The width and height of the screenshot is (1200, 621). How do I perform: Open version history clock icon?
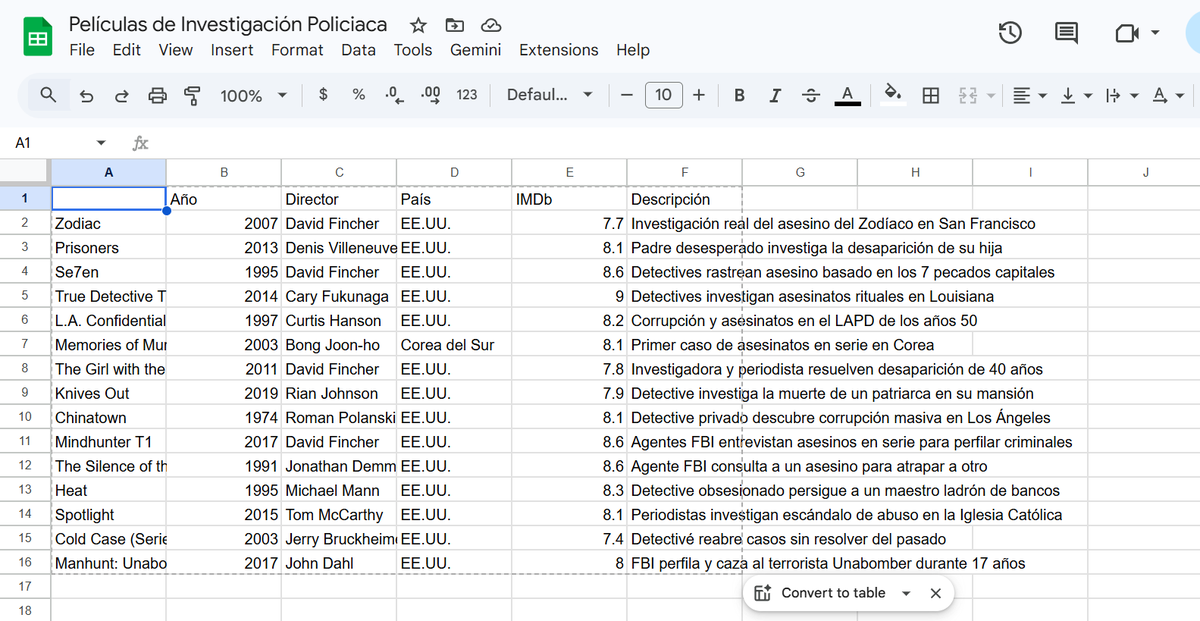click(x=1010, y=33)
